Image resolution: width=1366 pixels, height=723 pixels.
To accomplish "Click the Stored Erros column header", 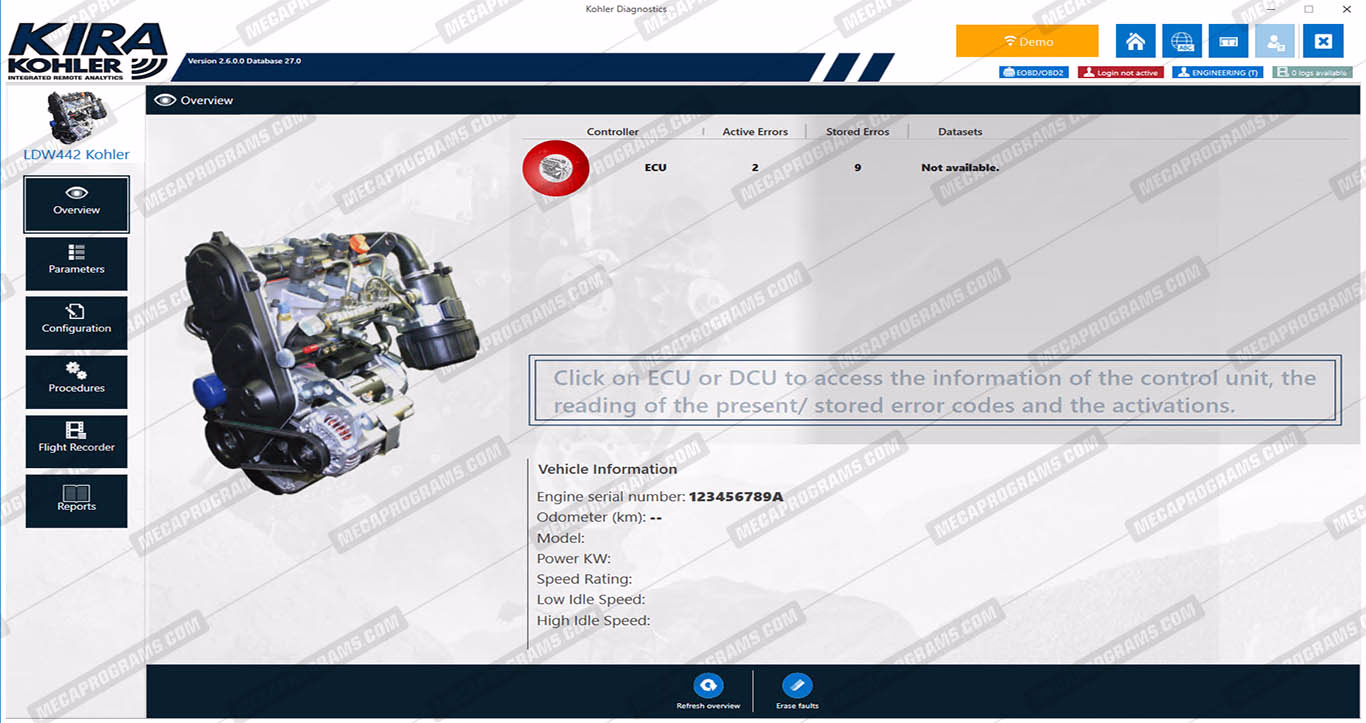I will [x=857, y=132].
